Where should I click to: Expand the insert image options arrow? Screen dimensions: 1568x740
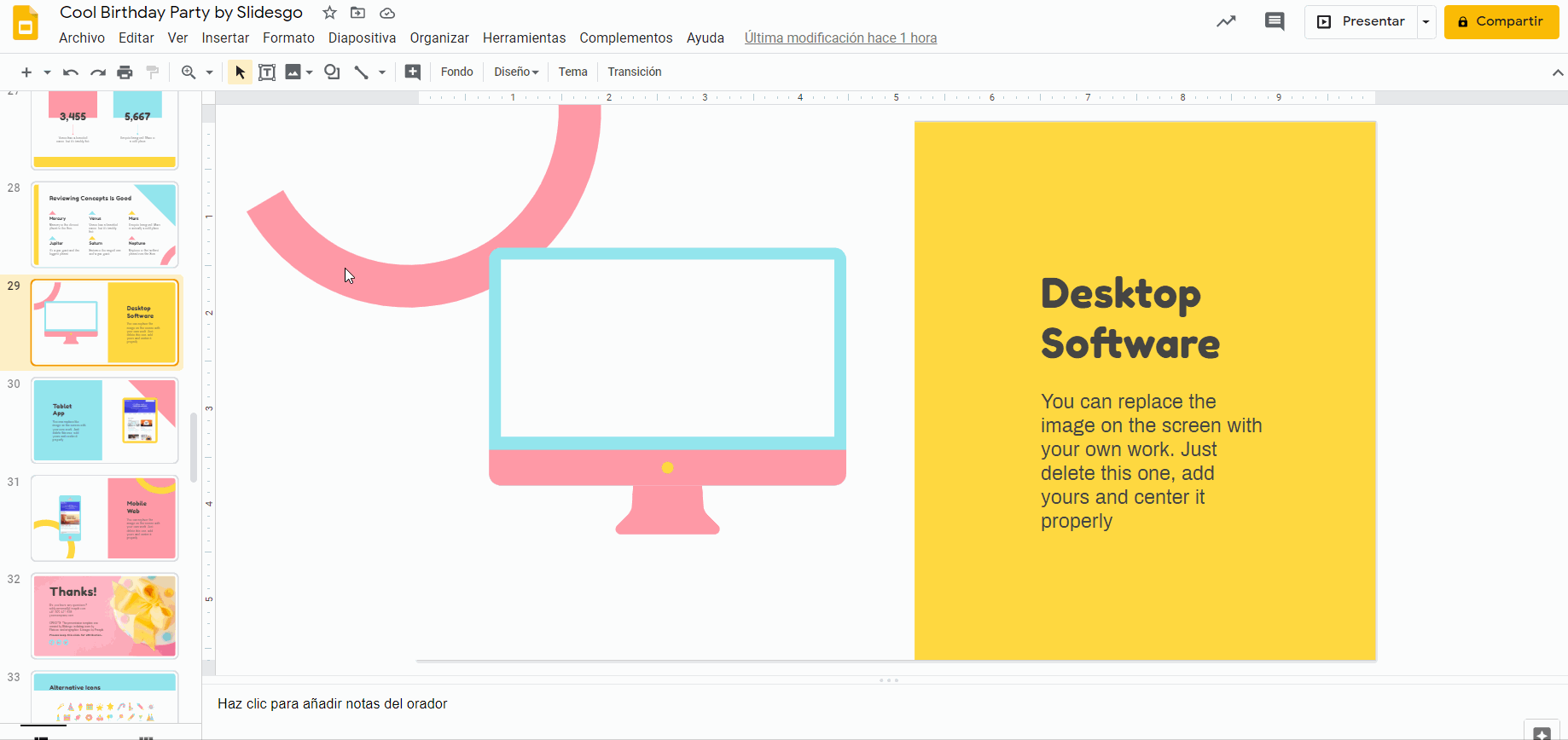pos(310,72)
